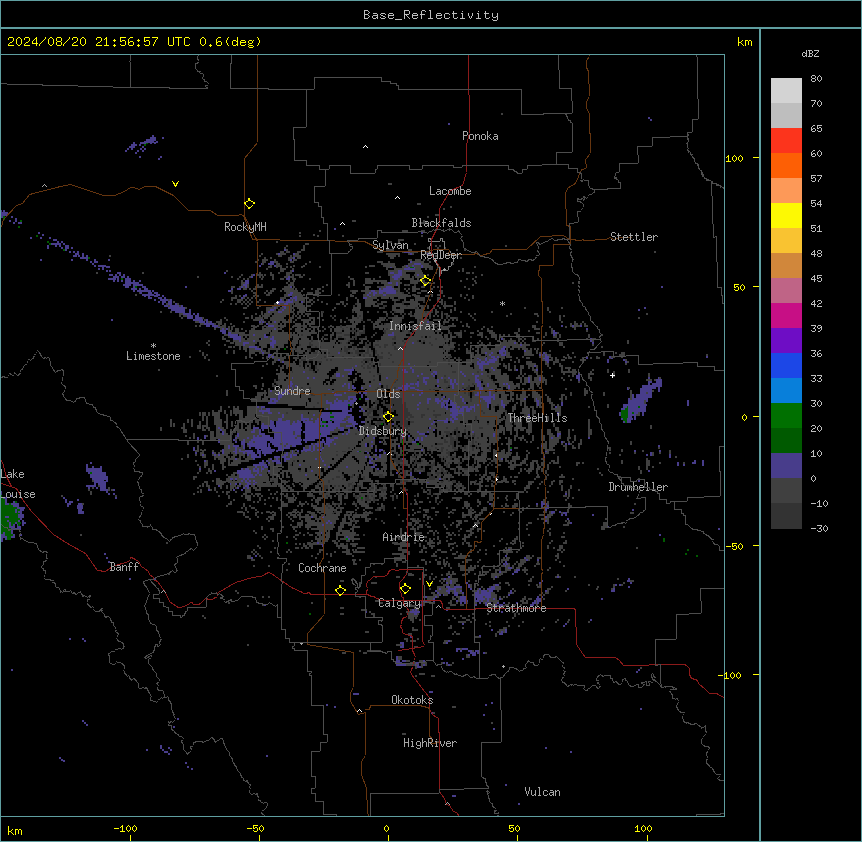Click the yellow diamond marker near RockyMH
Screen dimensions: 862x842
click(250, 204)
